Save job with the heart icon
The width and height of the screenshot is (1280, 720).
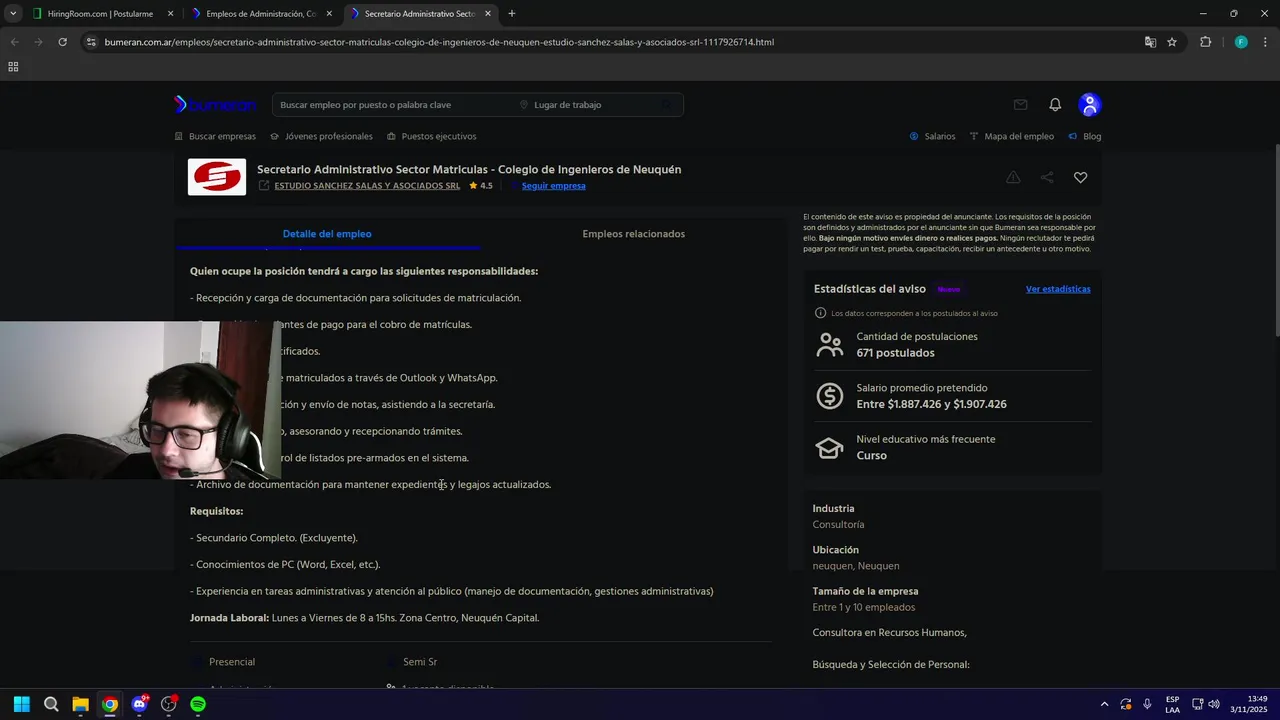click(x=1080, y=177)
